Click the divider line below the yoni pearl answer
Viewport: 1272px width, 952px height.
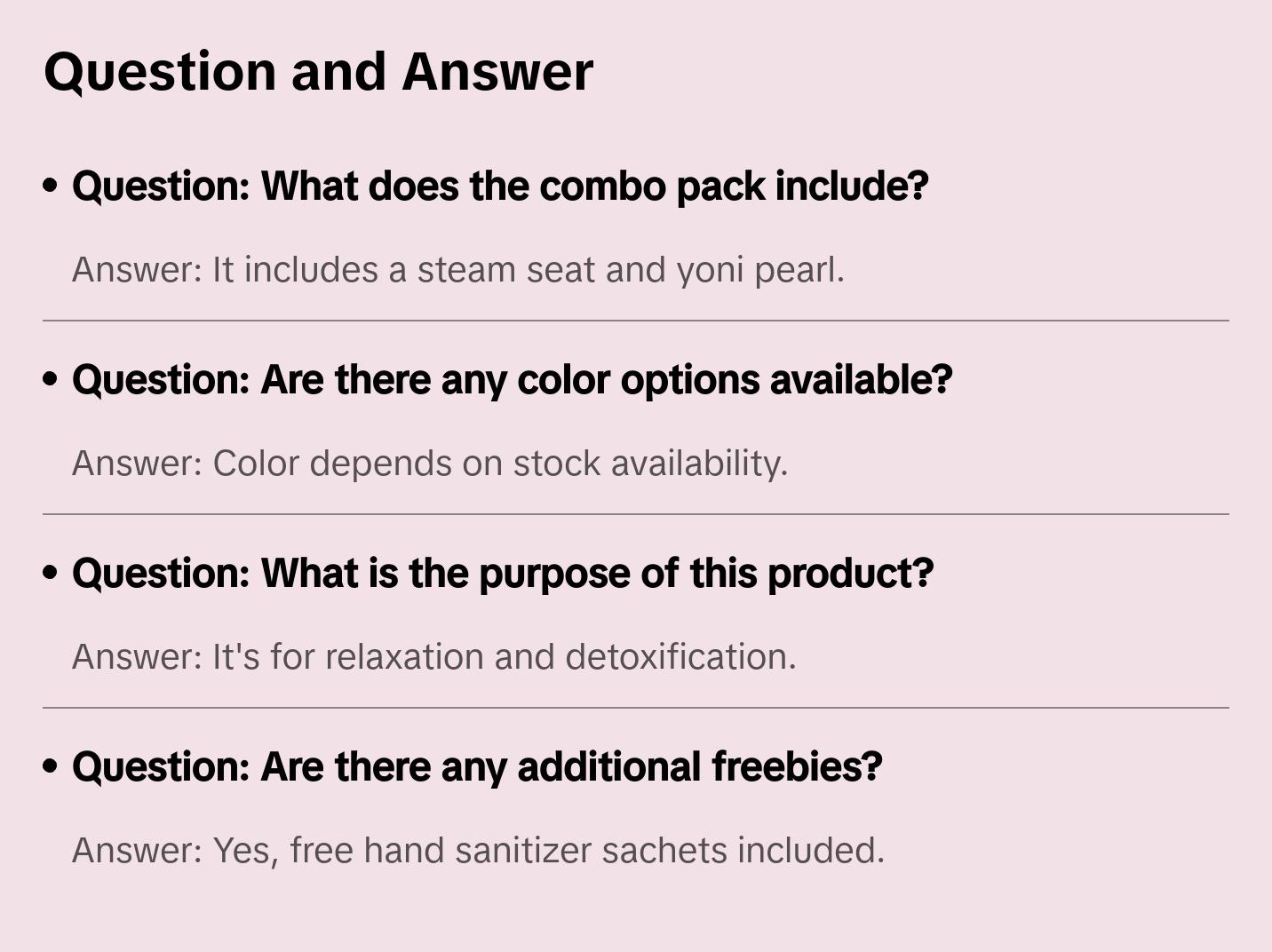point(636,321)
